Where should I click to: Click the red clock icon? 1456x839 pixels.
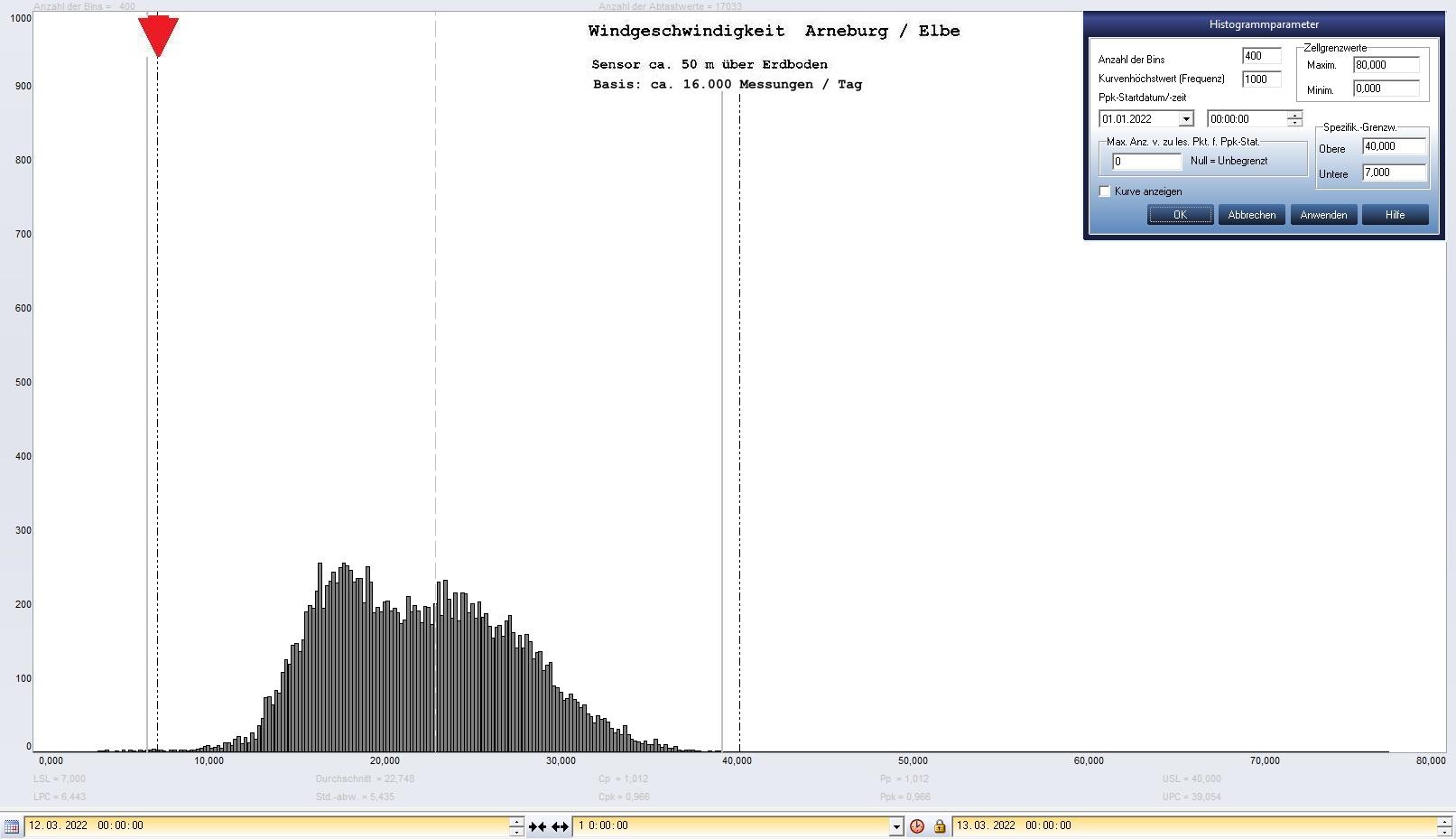point(917,826)
